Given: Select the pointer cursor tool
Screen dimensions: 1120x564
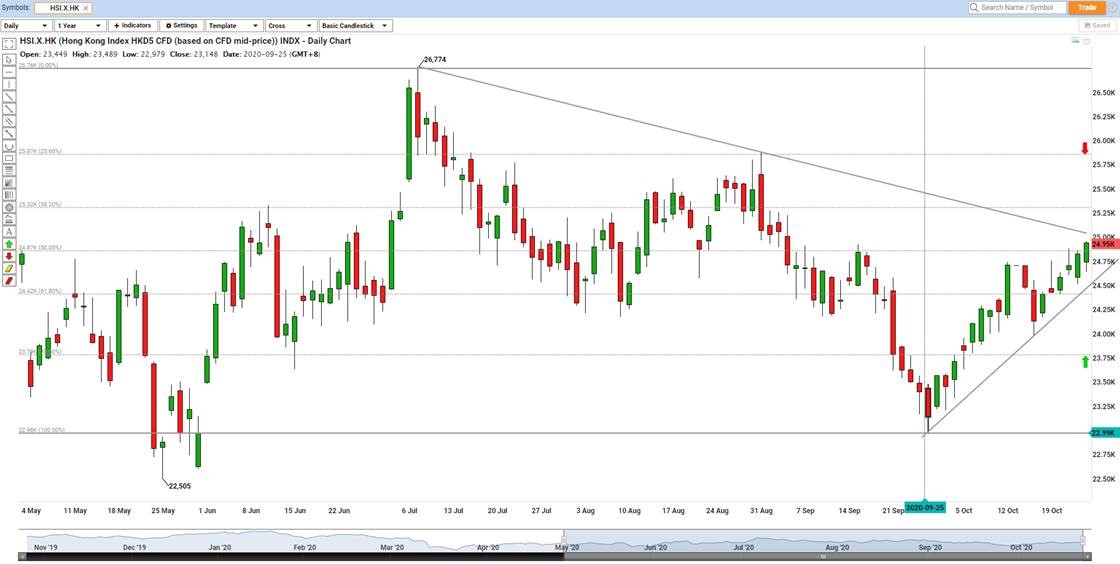Looking at the screenshot, I should pyautogui.click(x=9, y=60).
